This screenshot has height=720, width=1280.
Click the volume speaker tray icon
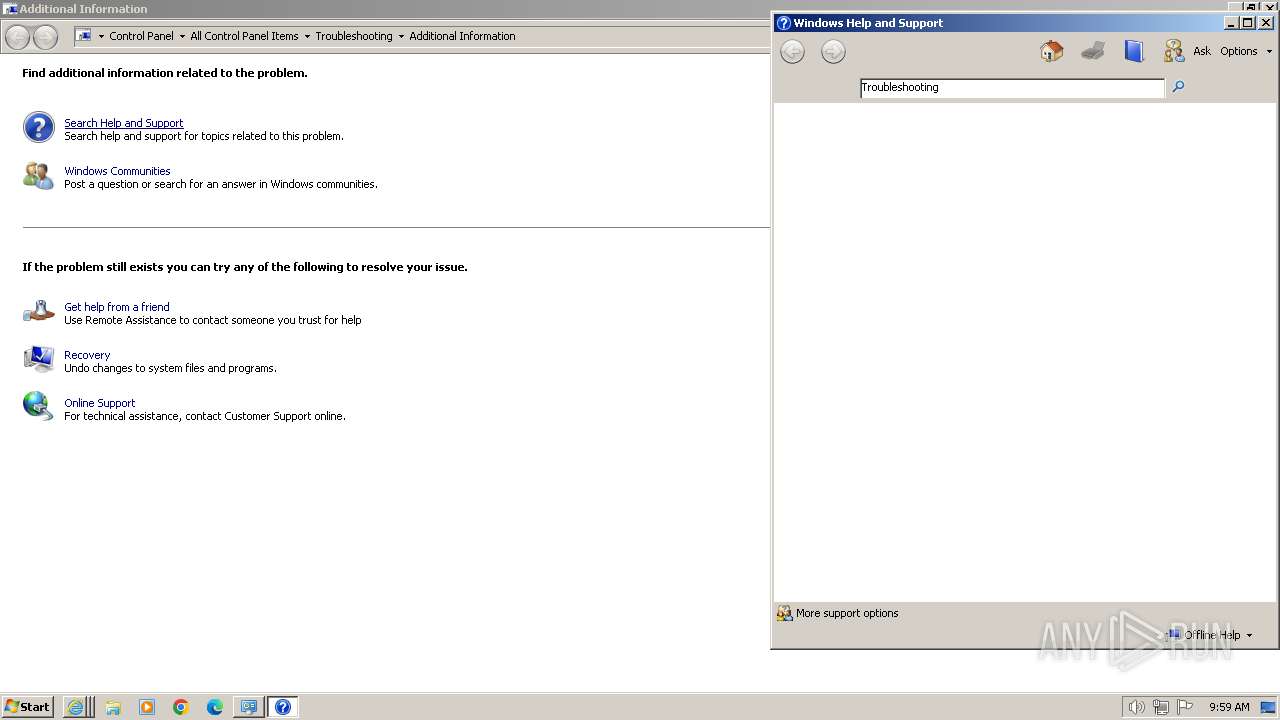1136,707
